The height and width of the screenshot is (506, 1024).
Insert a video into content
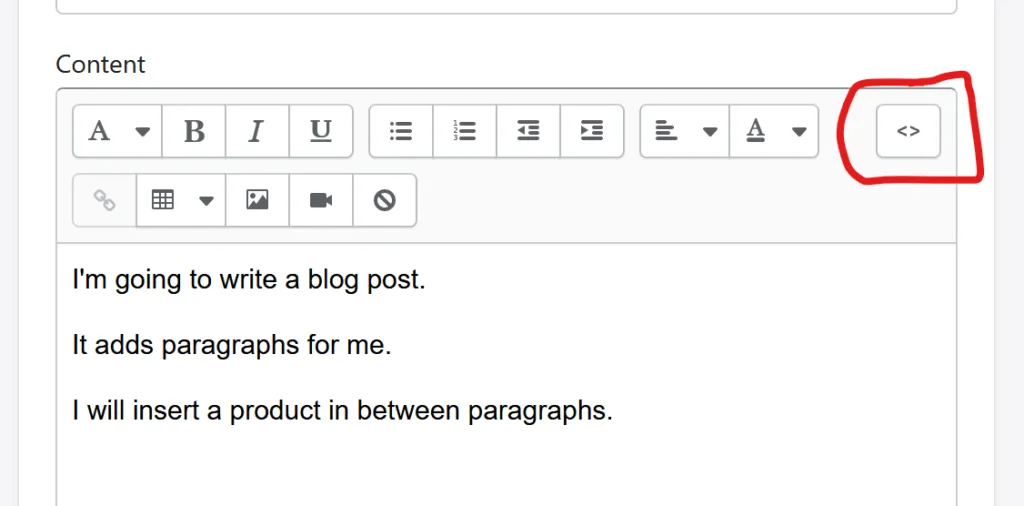(320, 200)
